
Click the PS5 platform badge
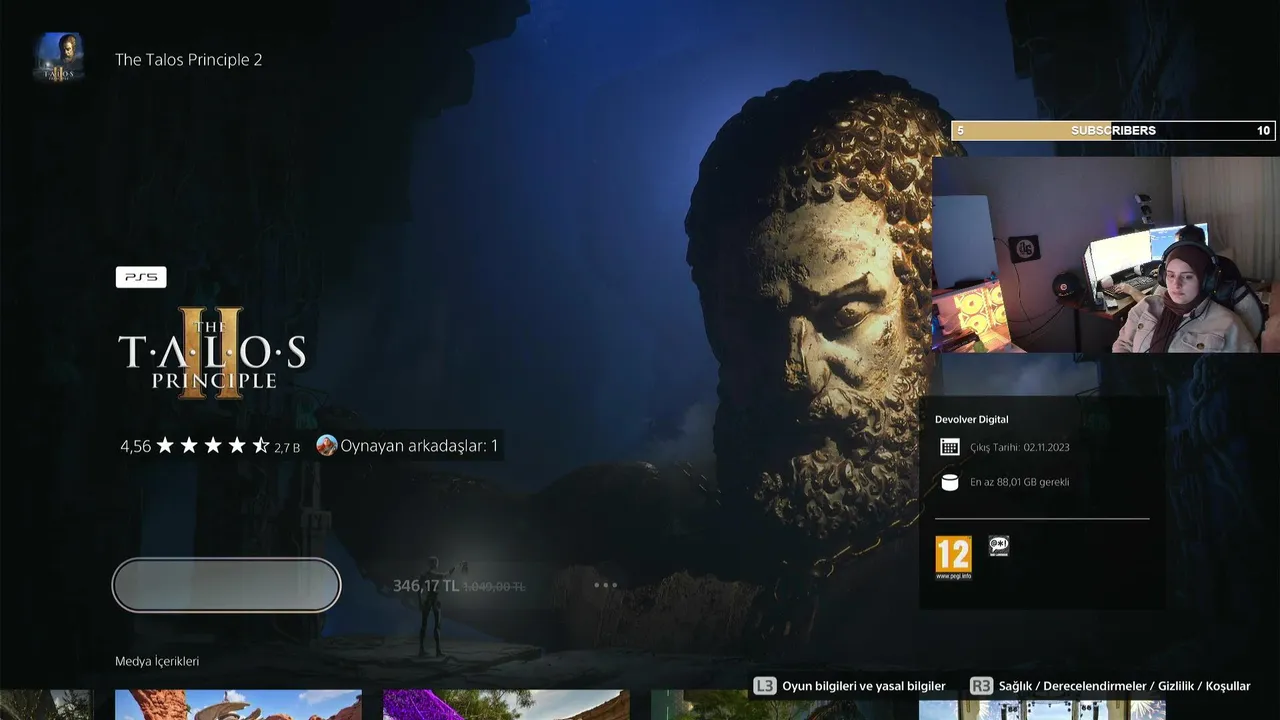[x=141, y=277]
